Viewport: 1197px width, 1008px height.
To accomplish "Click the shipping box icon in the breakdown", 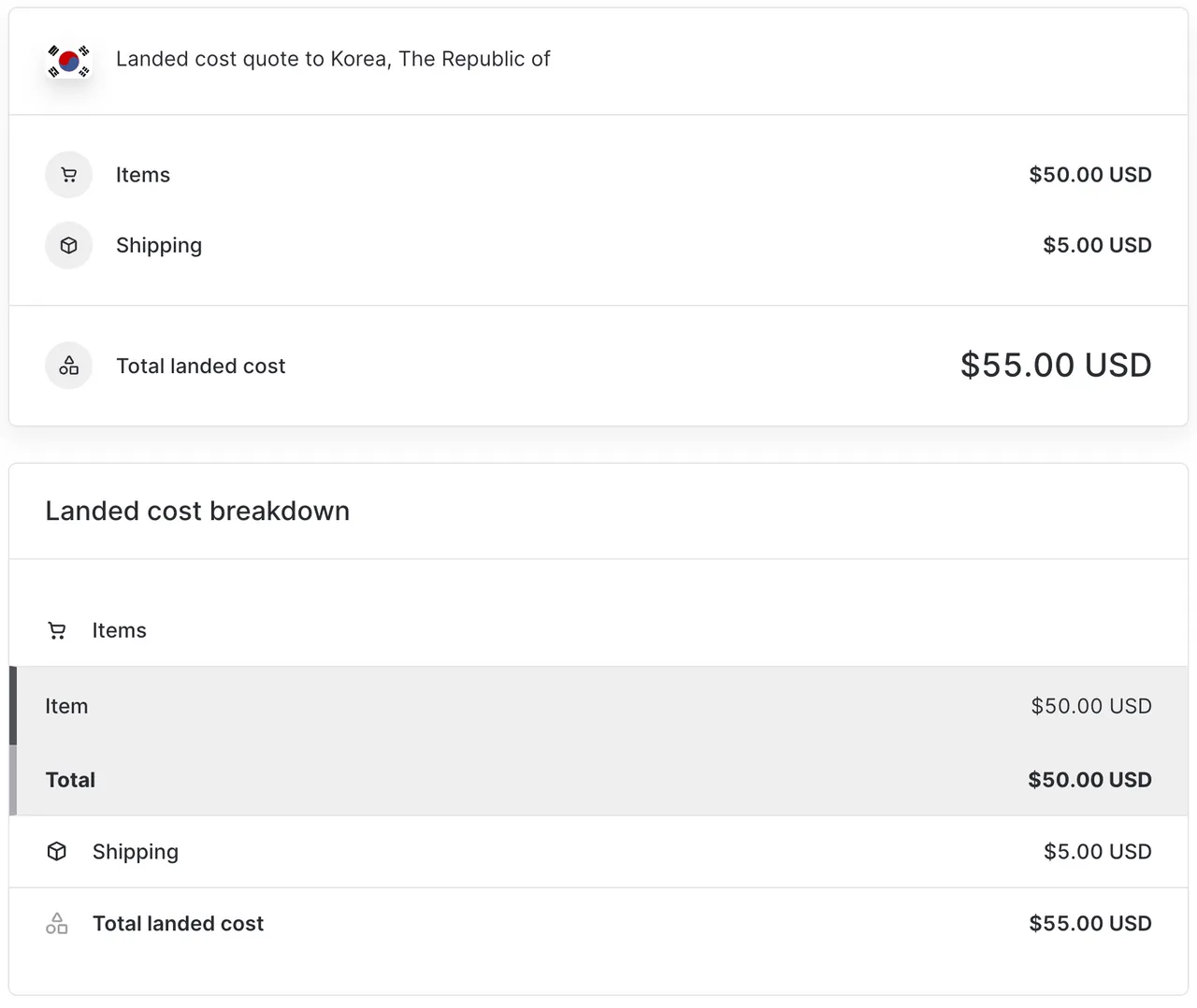I will tap(57, 851).
